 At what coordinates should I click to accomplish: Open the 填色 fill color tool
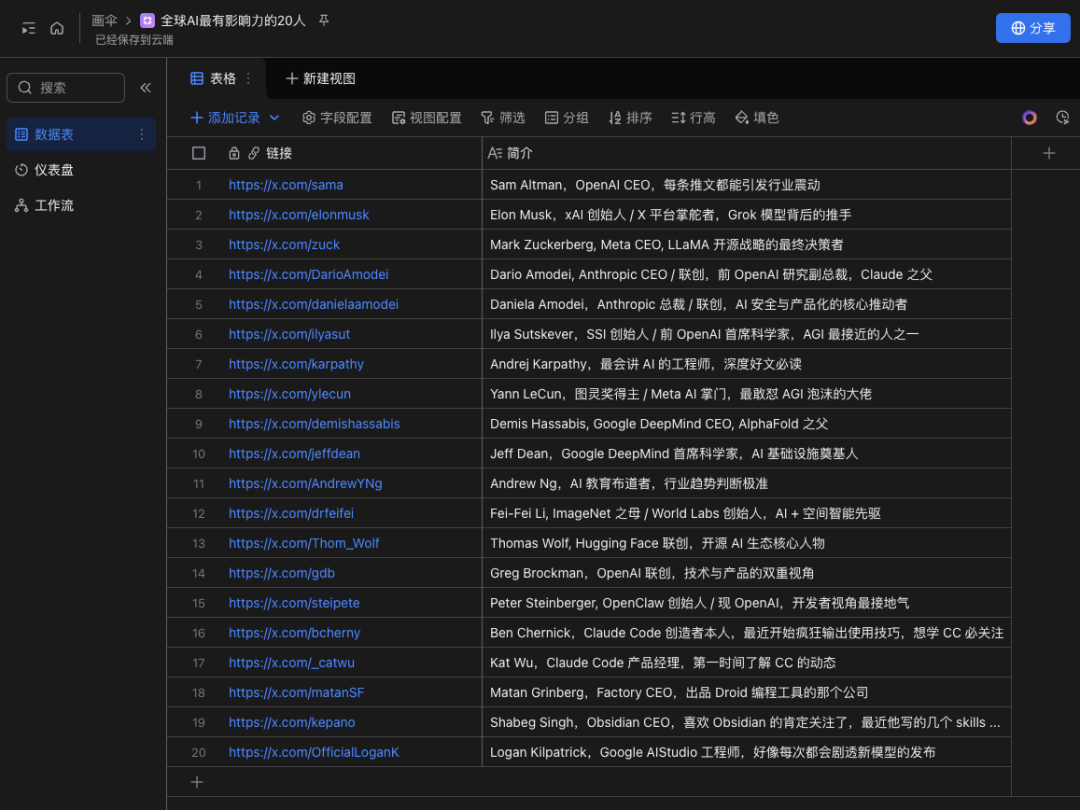[x=756, y=118]
